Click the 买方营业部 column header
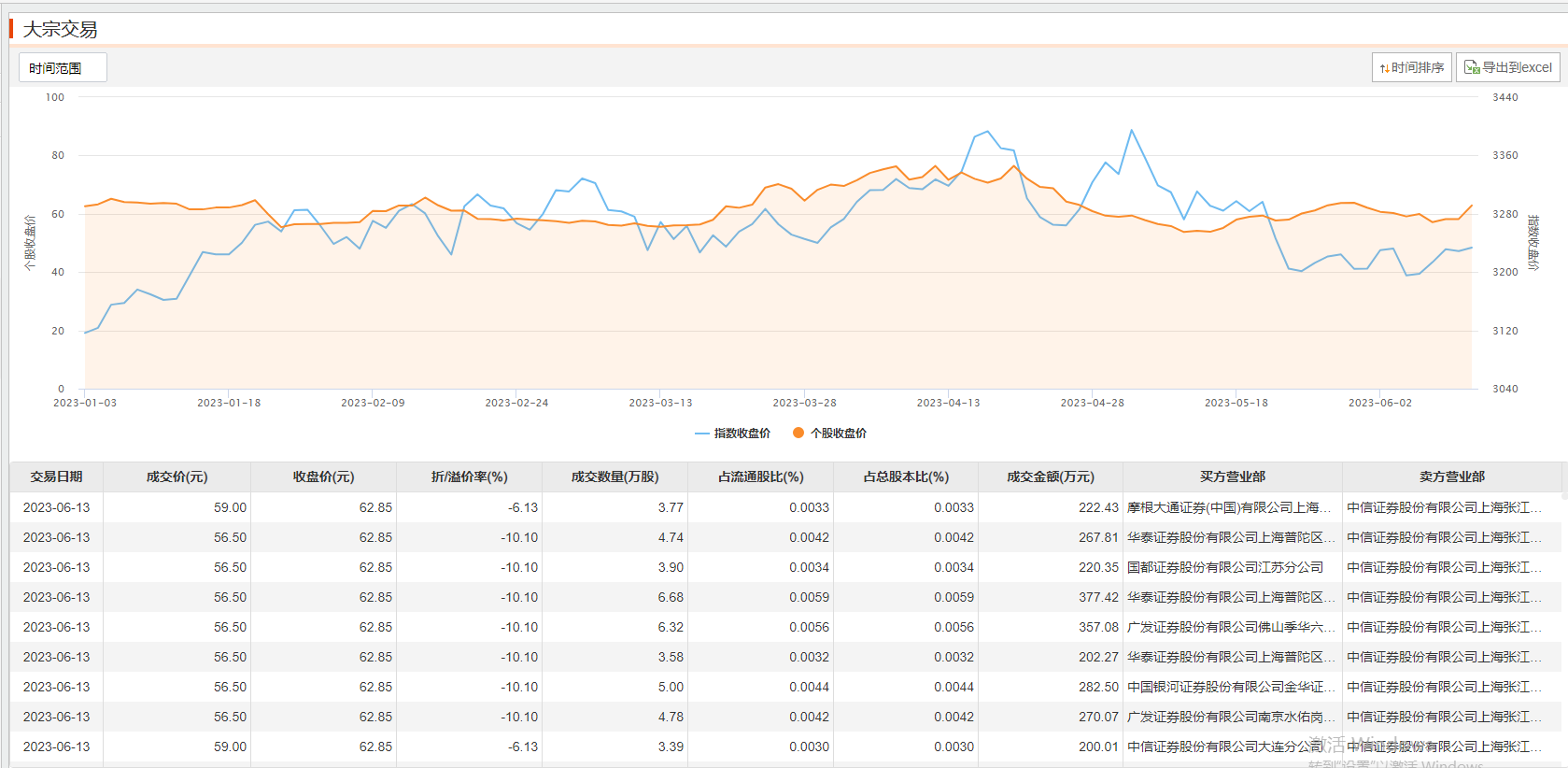The image size is (1568, 768). click(1232, 476)
